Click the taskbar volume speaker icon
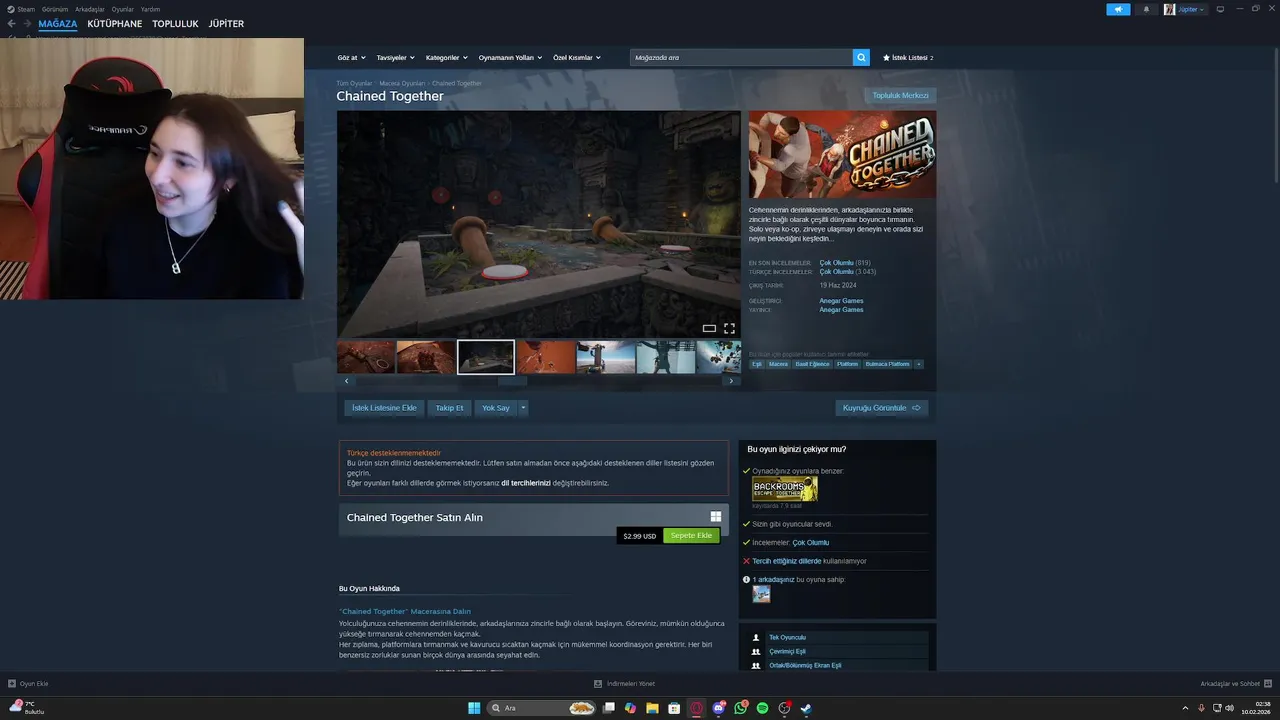Image resolution: width=1280 pixels, height=720 pixels. pyautogui.click(x=1229, y=708)
